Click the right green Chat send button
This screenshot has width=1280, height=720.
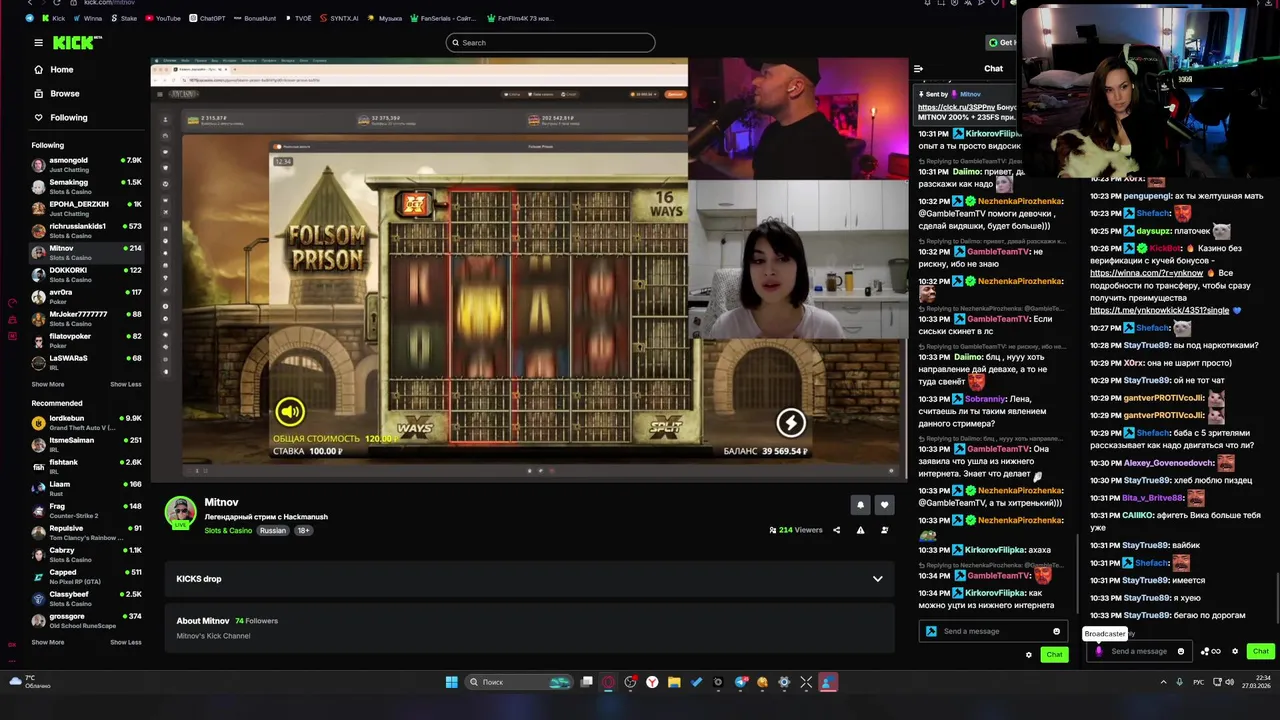click(1260, 651)
